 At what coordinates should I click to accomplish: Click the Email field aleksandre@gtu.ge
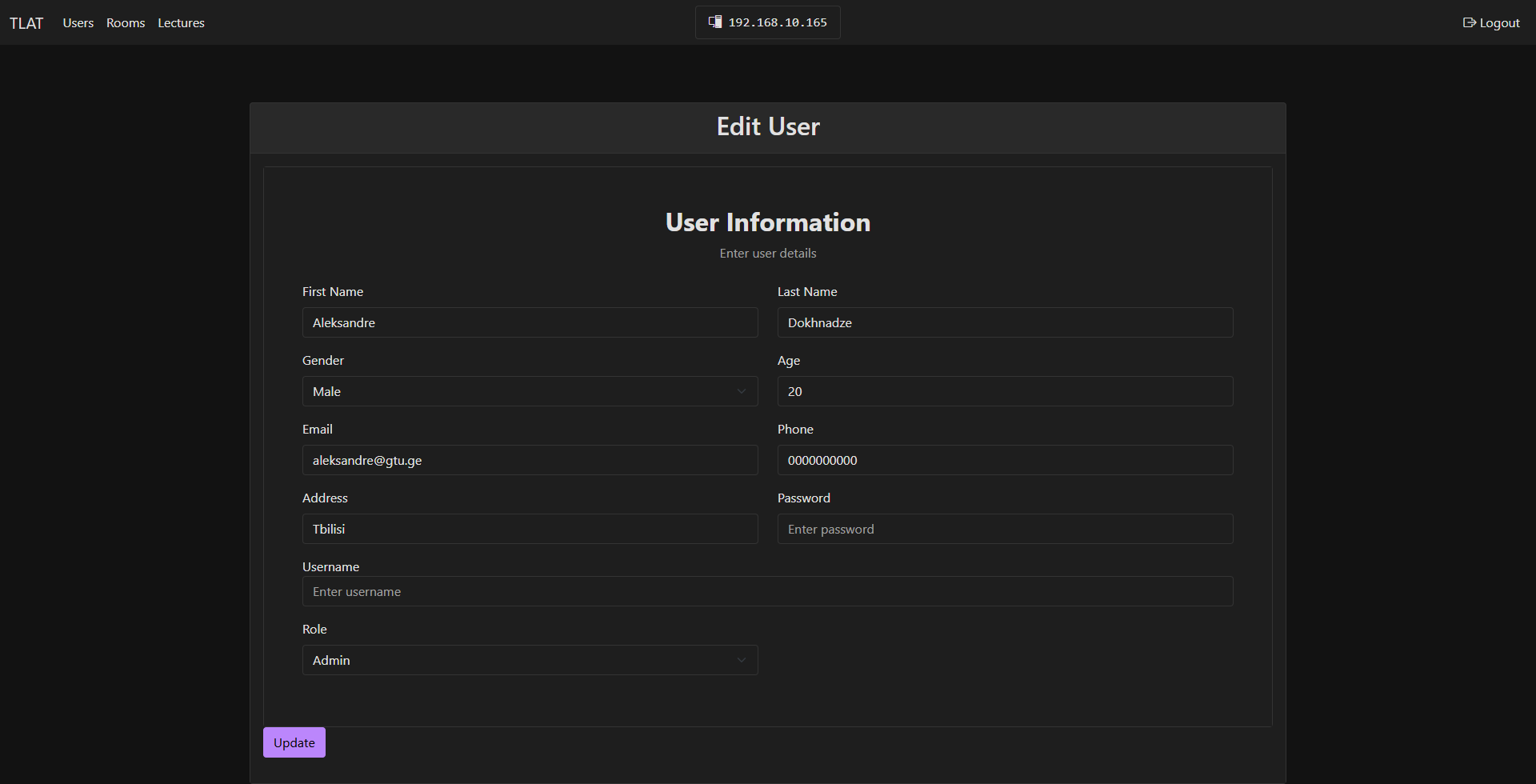click(530, 460)
